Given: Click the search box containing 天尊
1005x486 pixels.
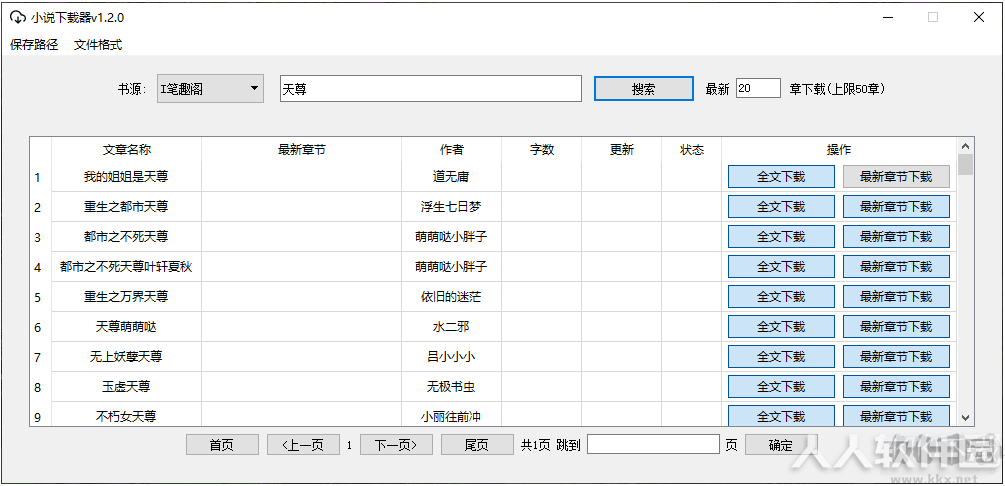Looking at the screenshot, I should pyautogui.click(x=431, y=88).
